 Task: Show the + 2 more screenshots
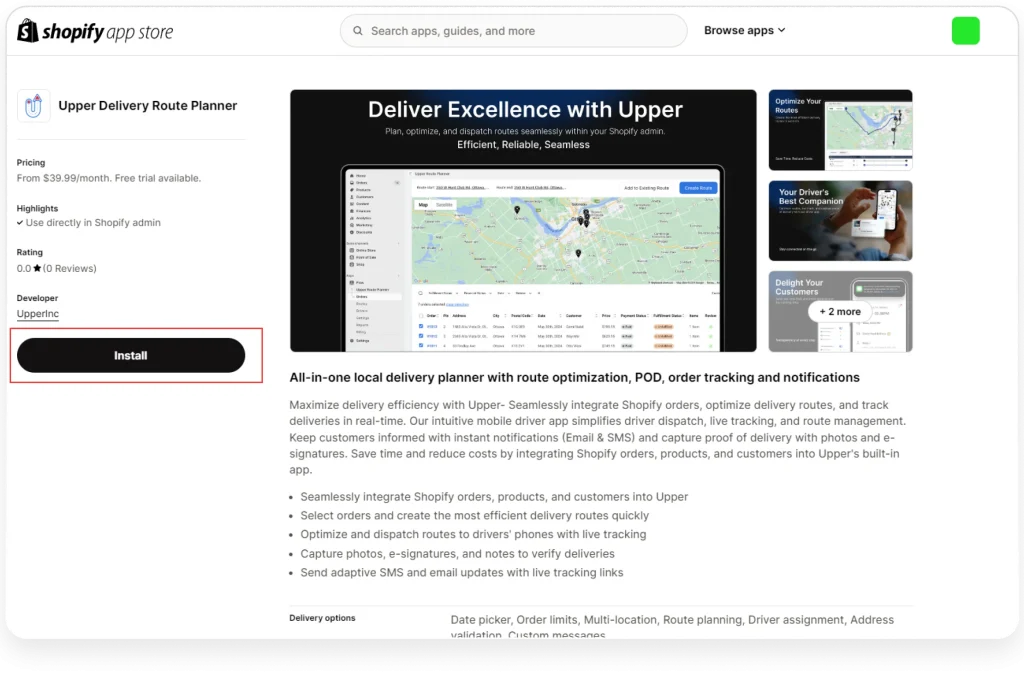pyautogui.click(x=840, y=311)
